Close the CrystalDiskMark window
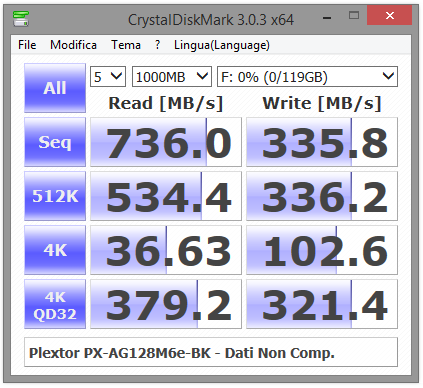 click(x=389, y=15)
